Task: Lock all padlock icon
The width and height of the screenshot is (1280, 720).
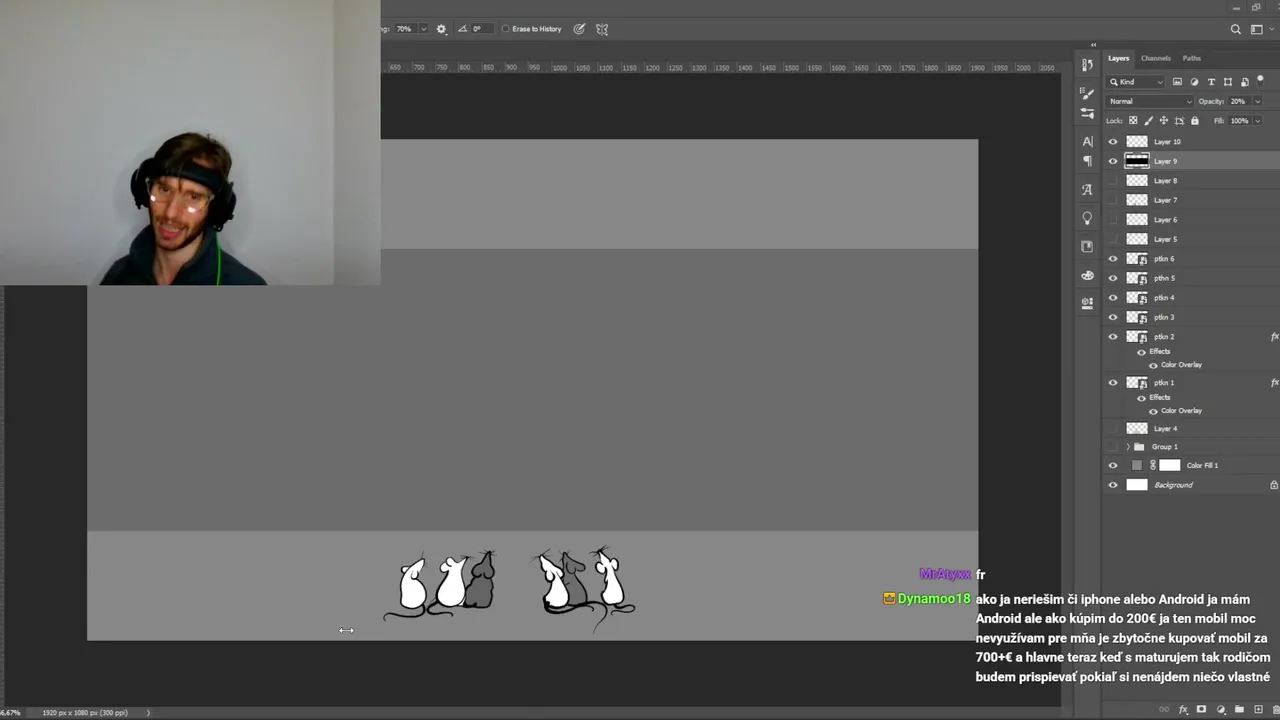Action: click(x=1195, y=121)
